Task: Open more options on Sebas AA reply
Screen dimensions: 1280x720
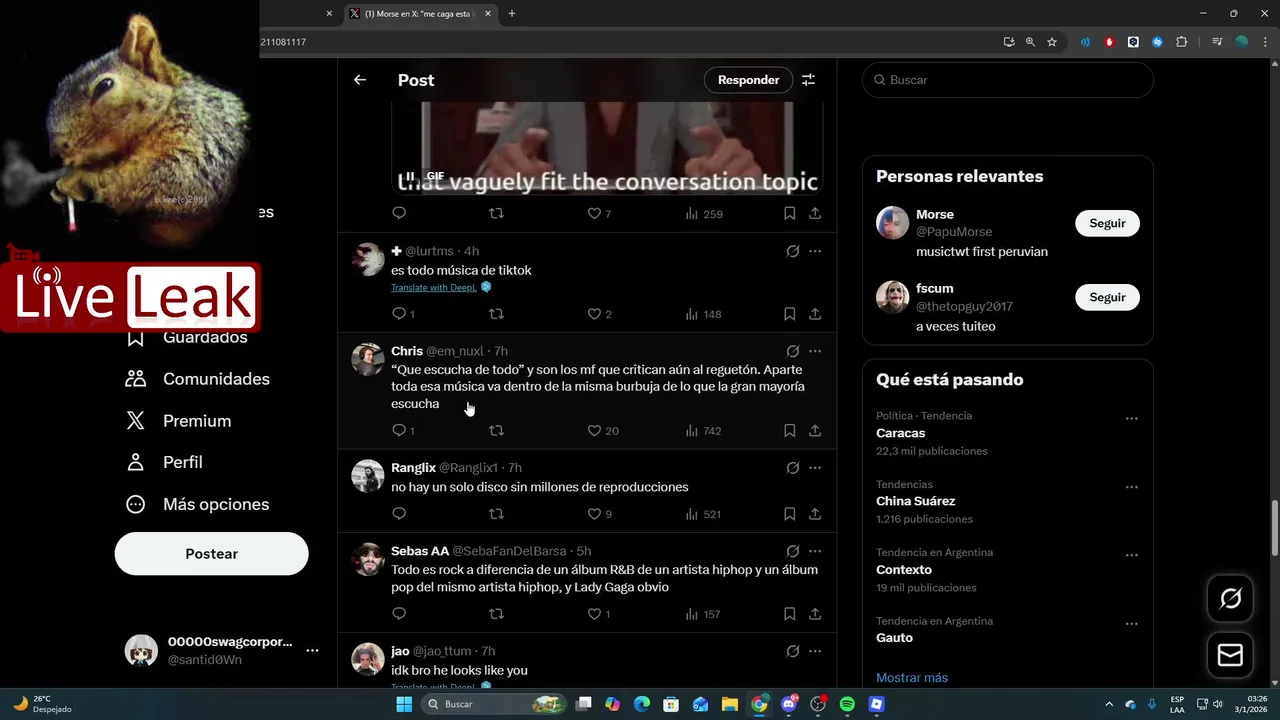Action: click(815, 551)
